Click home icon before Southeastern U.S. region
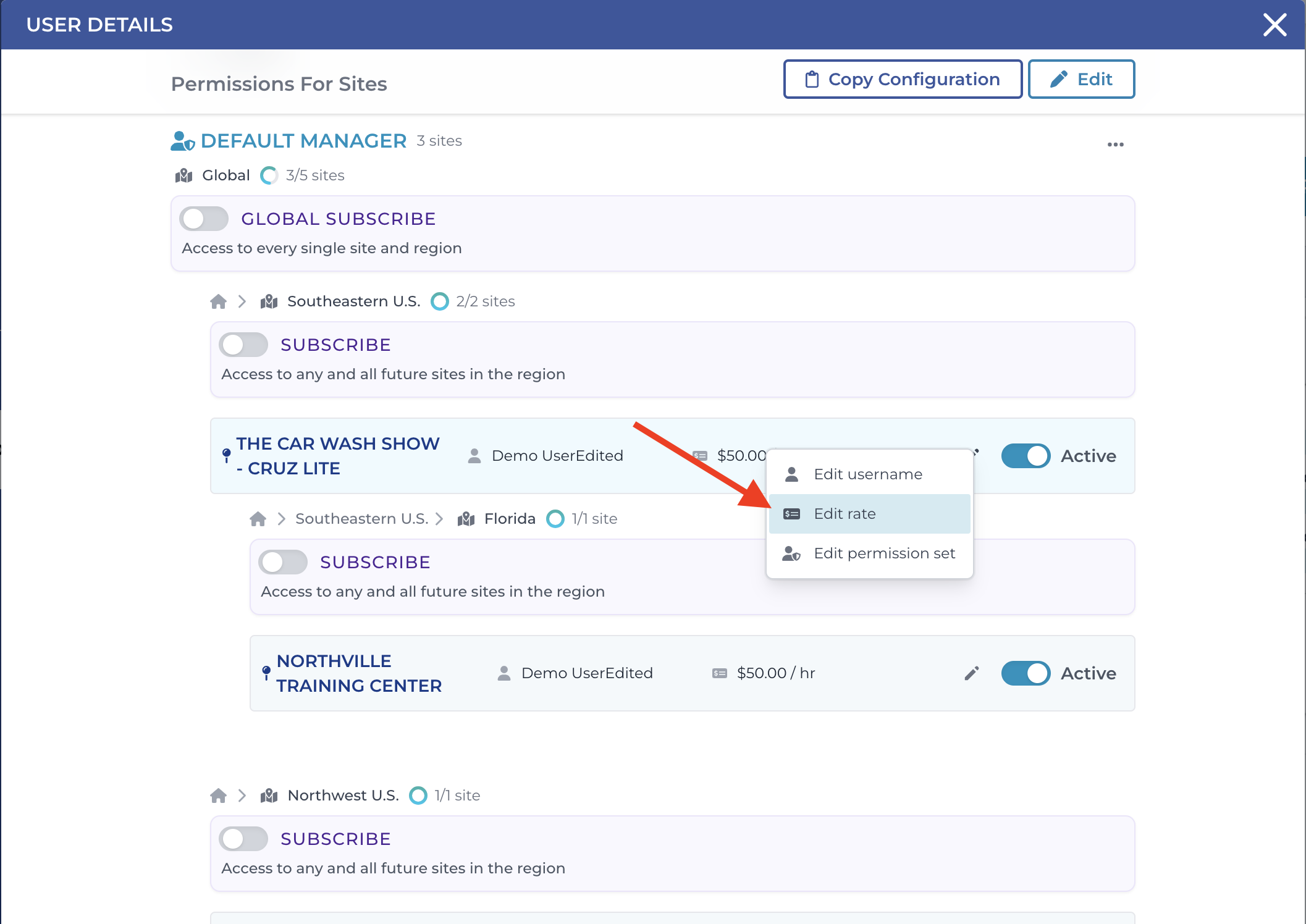The image size is (1306, 924). [218, 301]
